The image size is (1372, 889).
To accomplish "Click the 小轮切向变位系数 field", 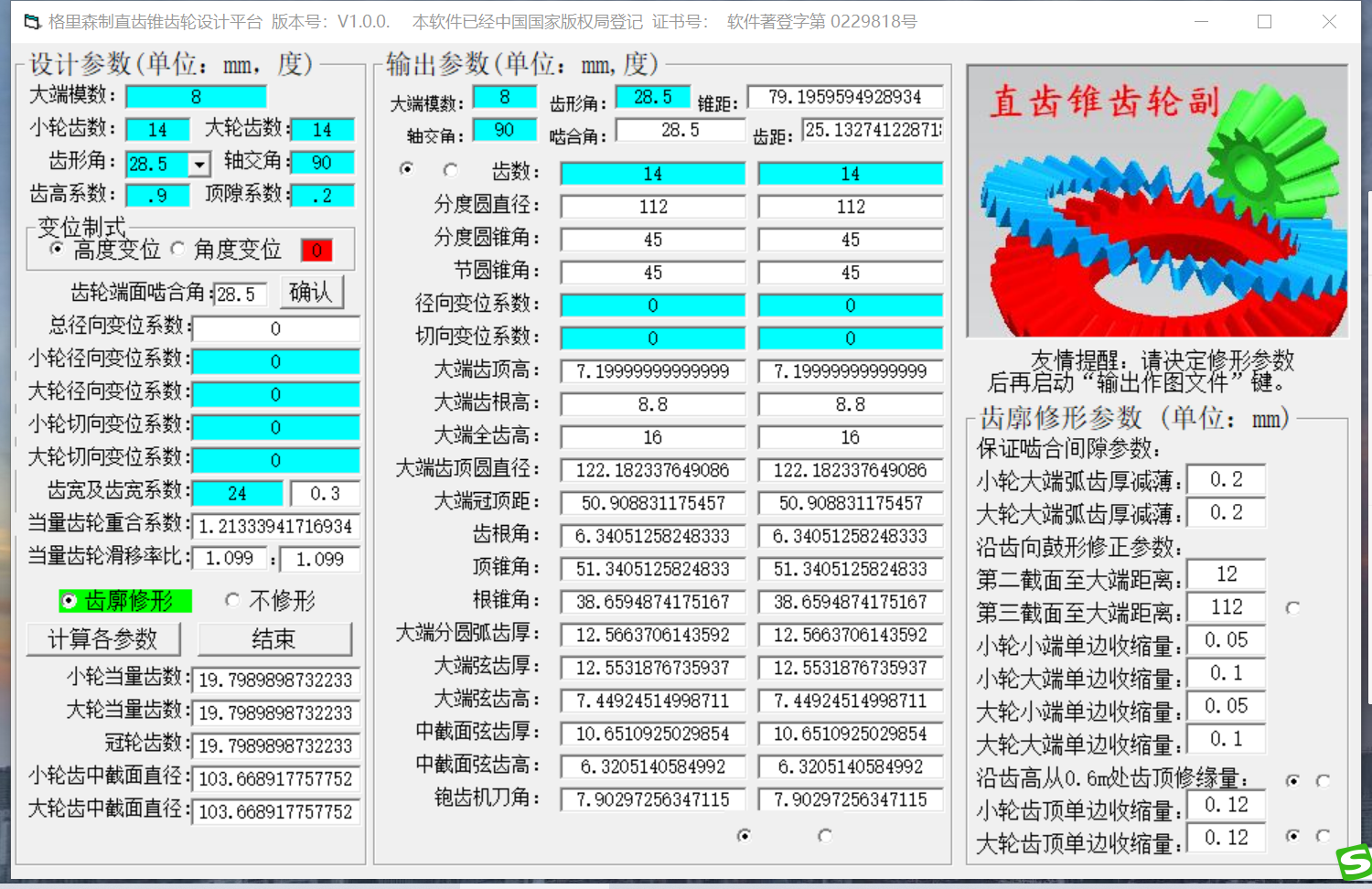I will pyautogui.click(x=275, y=428).
